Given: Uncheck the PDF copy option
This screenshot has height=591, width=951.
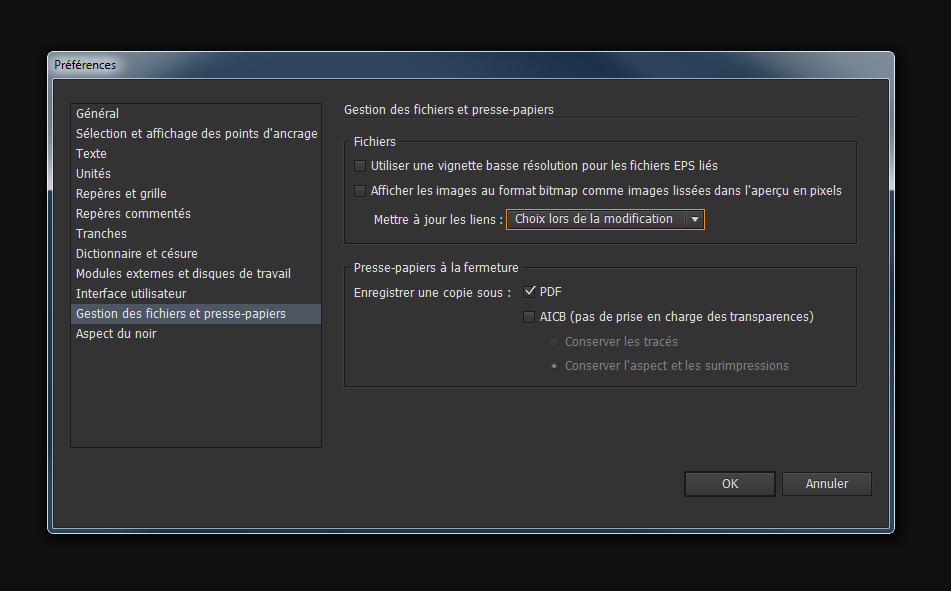Looking at the screenshot, I should (x=529, y=291).
